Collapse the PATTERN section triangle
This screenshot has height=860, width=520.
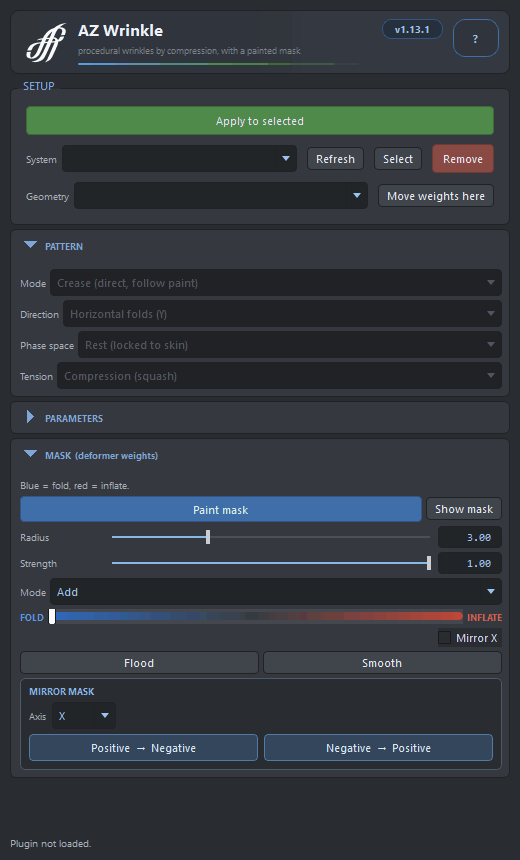click(31, 245)
